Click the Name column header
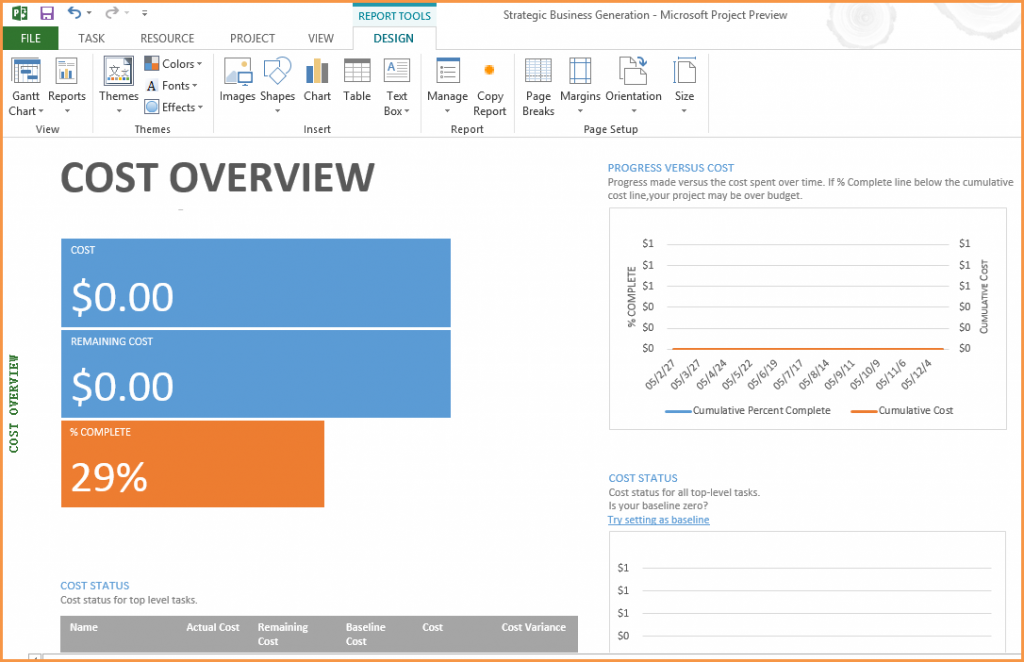Viewport: 1024px width, 662px height. pos(84,627)
